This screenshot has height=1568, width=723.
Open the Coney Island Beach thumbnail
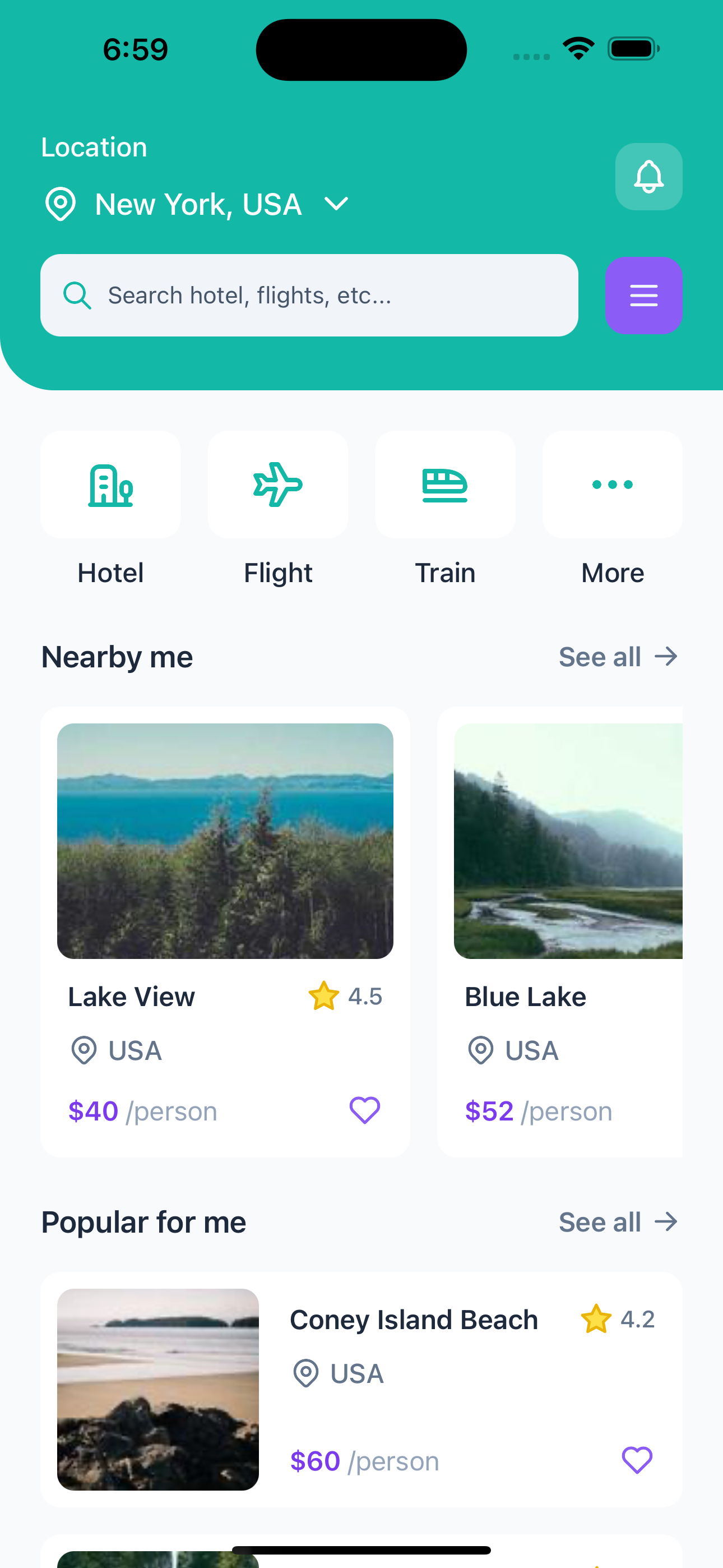pos(158,1389)
